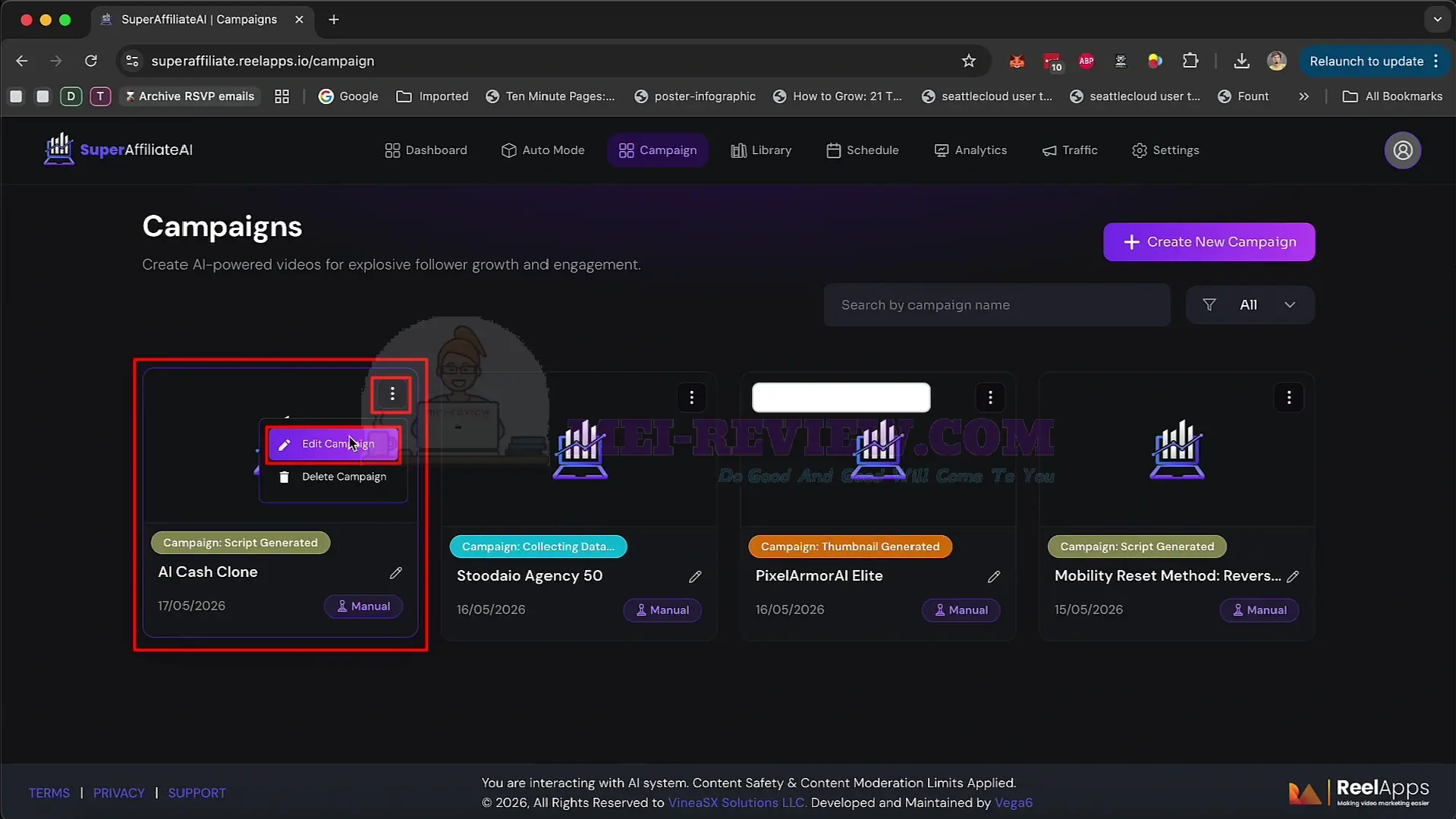
Task: Click pencil icon beside Stoodaio Agency 50
Action: pyautogui.click(x=694, y=577)
